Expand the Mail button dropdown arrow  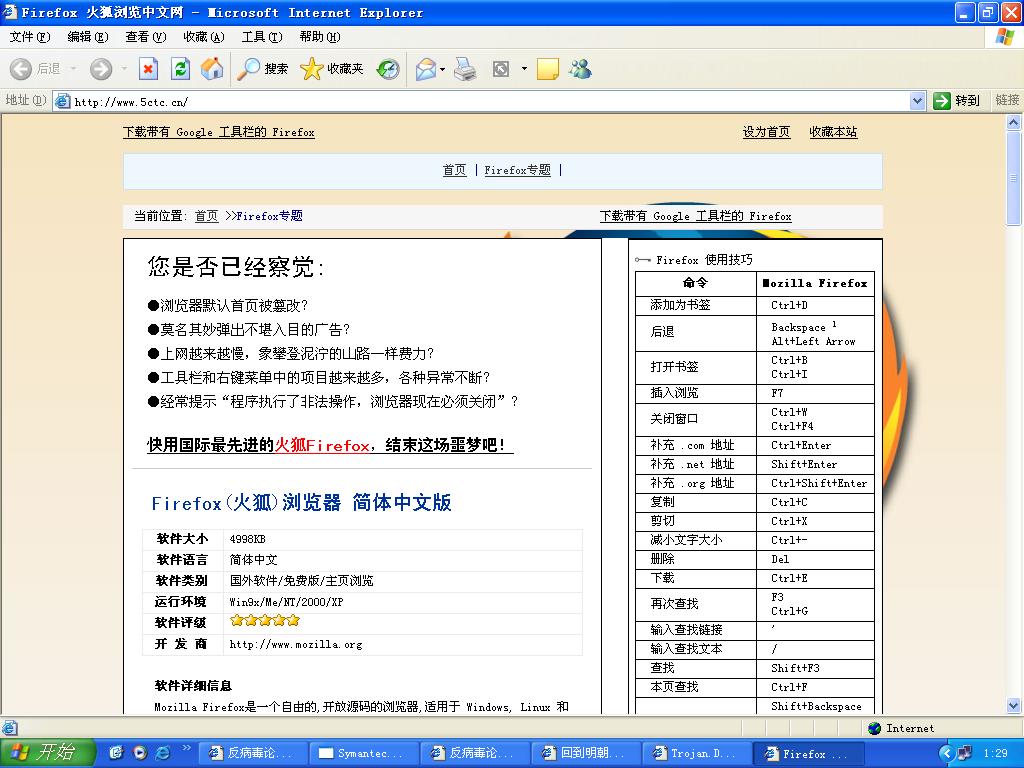[443, 69]
